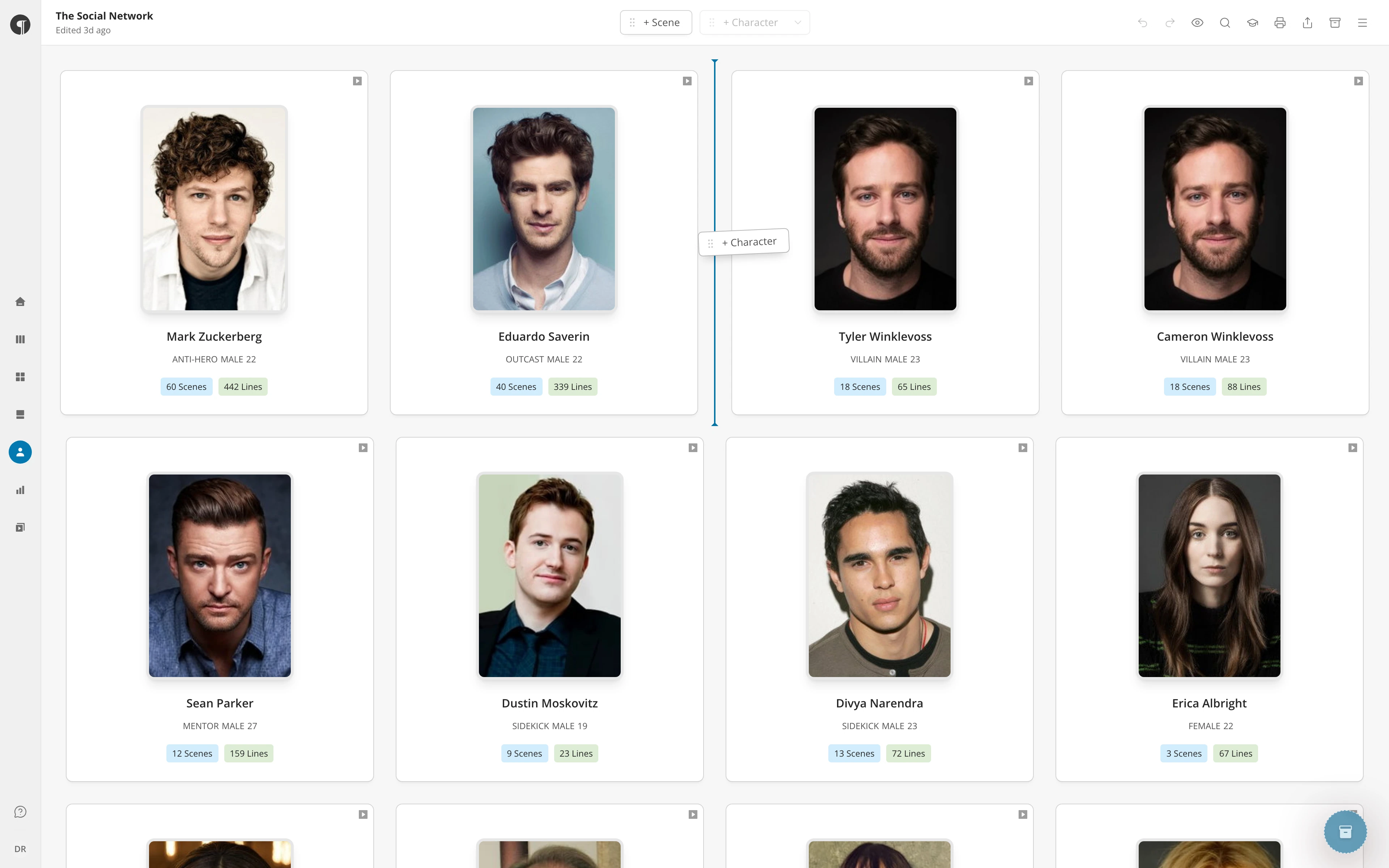
Task: Open the media playlist sidebar icon
Action: [20, 528]
